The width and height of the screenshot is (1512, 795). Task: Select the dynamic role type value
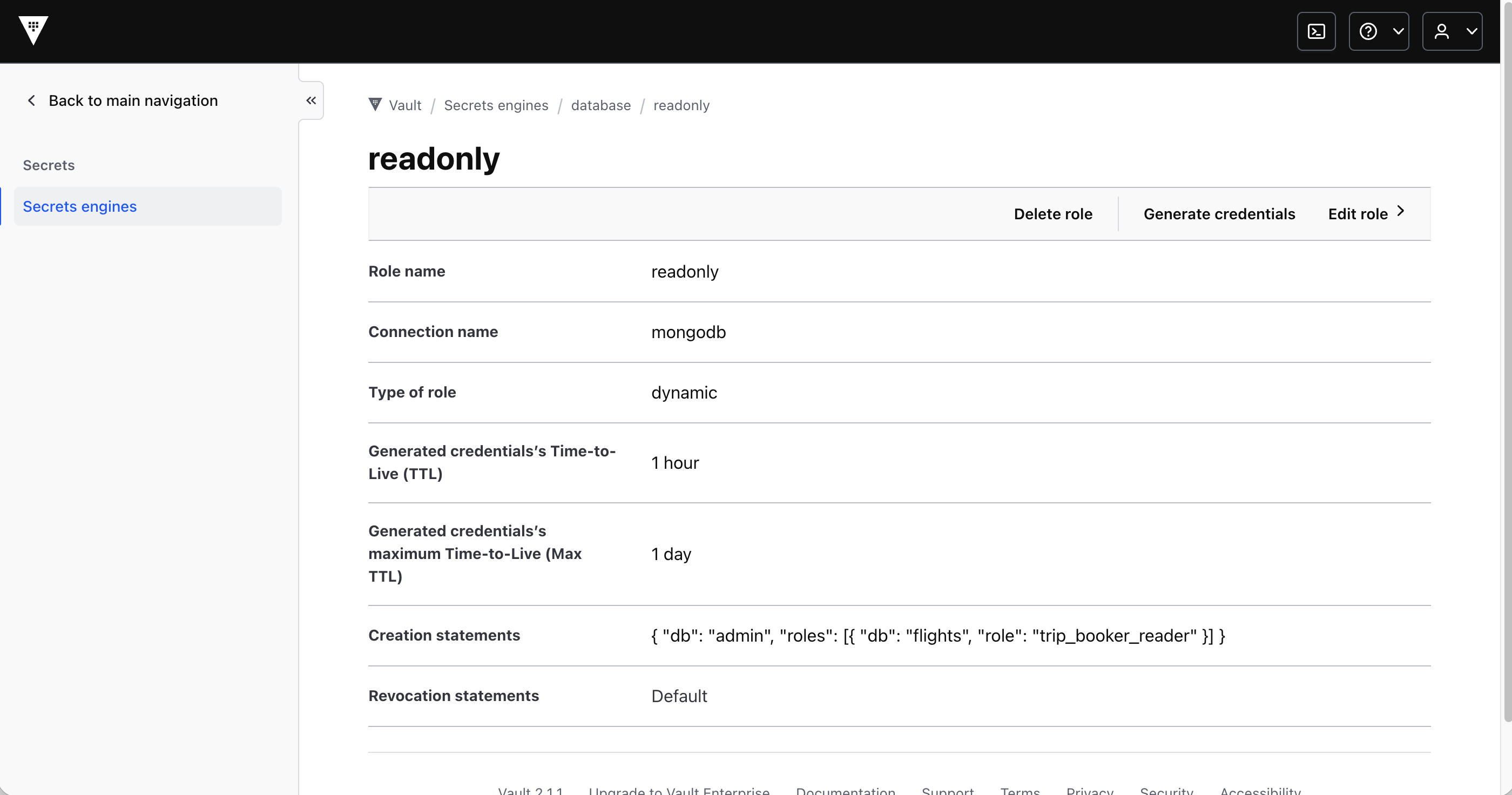[x=684, y=392]
